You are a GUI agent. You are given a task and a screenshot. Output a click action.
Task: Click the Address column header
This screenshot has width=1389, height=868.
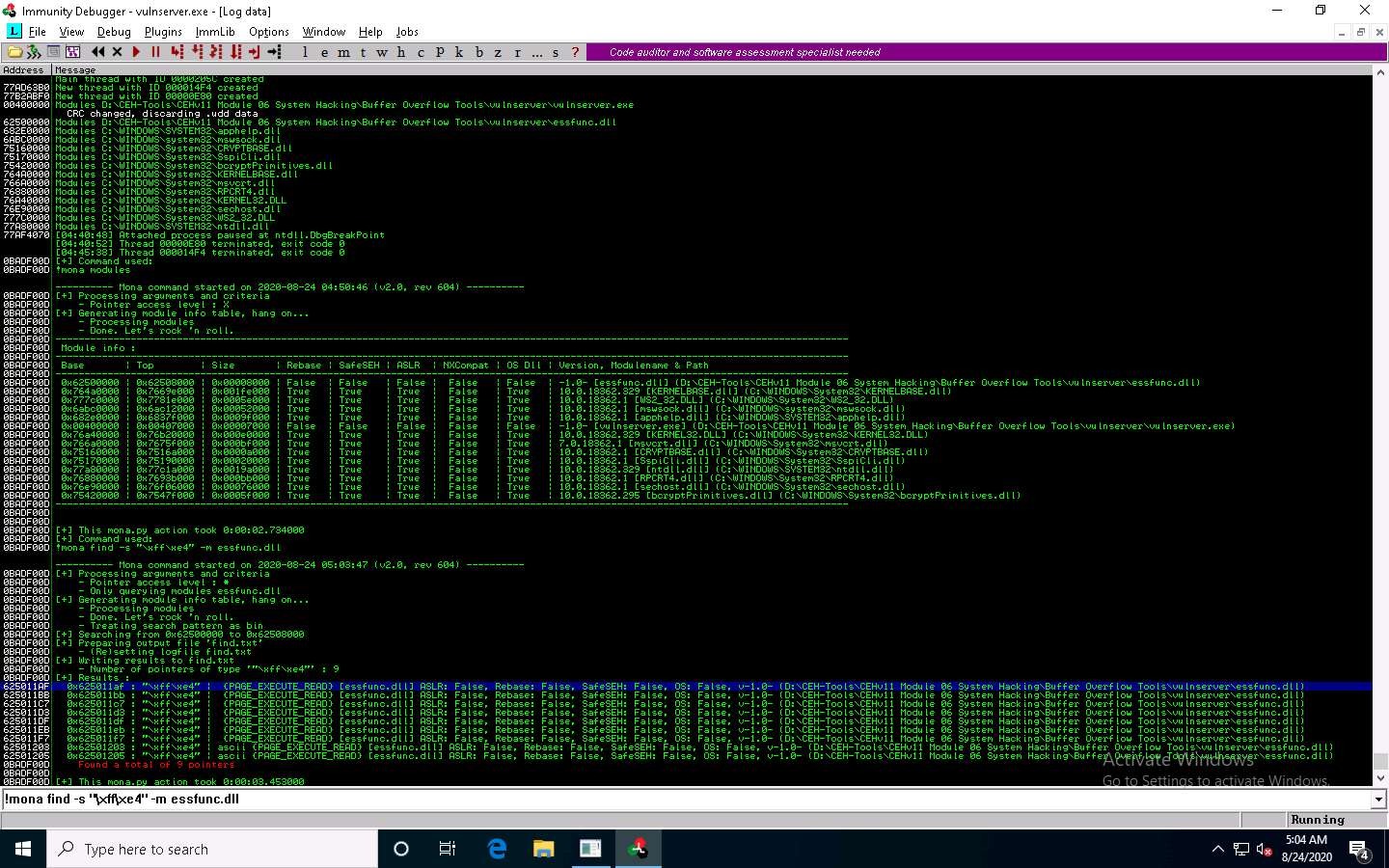[x=26, y=69]
